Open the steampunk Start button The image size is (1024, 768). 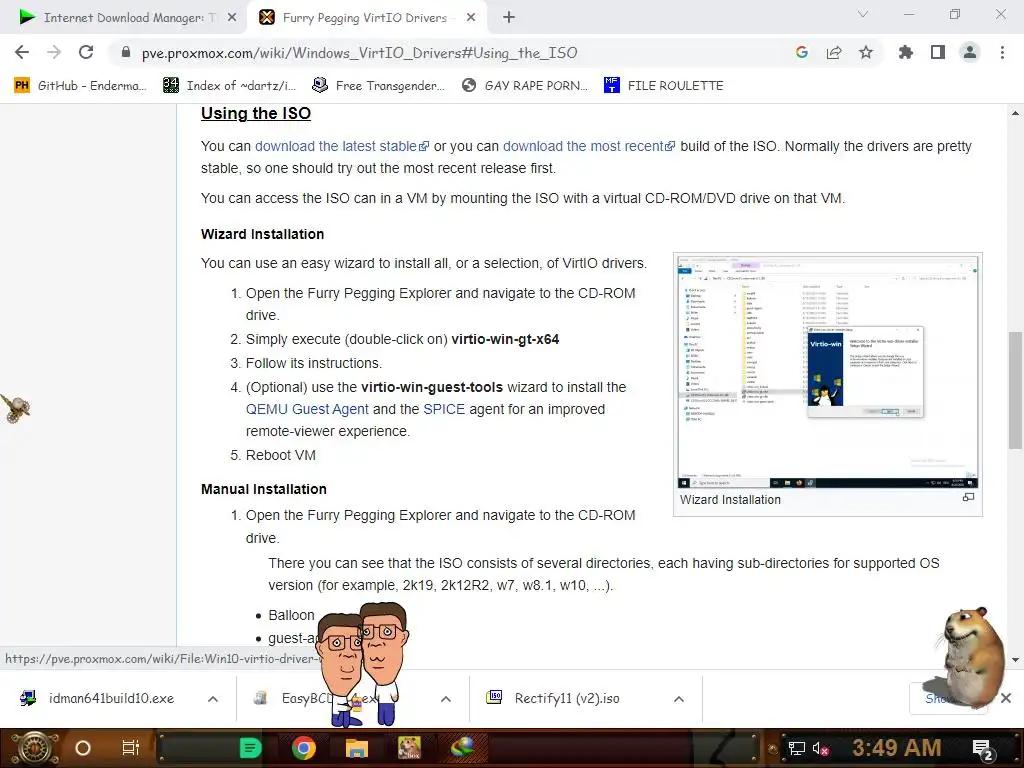coord(36,748)
